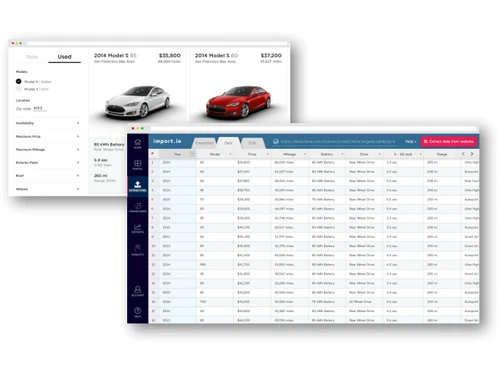Open Insights in import.io sidebar
500x375 pixels.
[138, 250]
